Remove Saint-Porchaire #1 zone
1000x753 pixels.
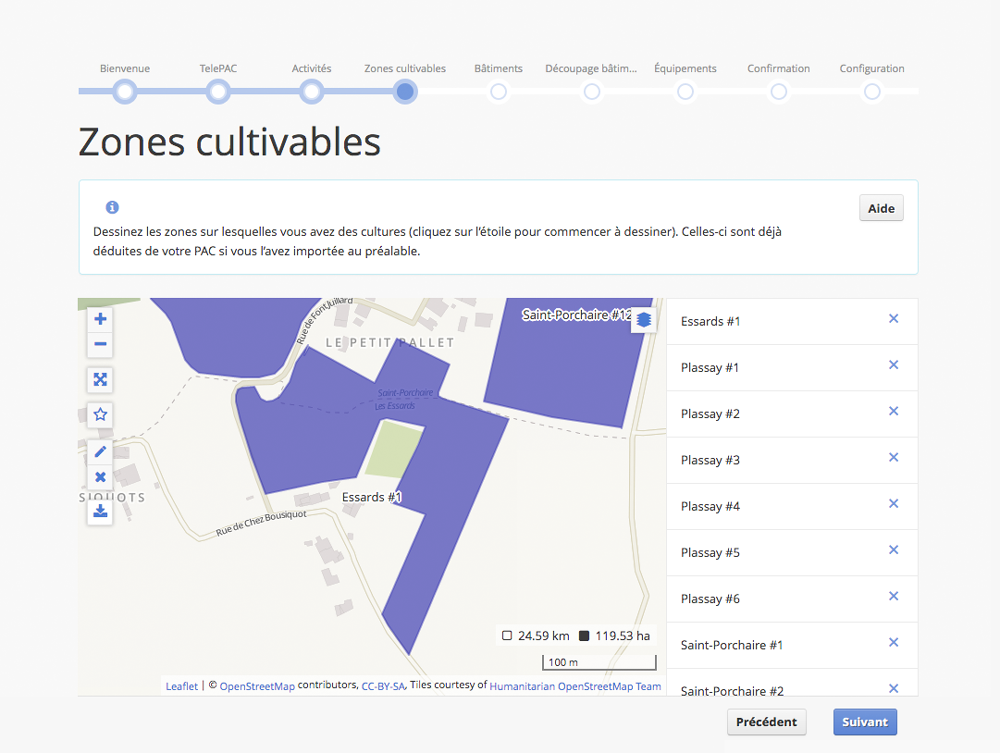point(893,642)
